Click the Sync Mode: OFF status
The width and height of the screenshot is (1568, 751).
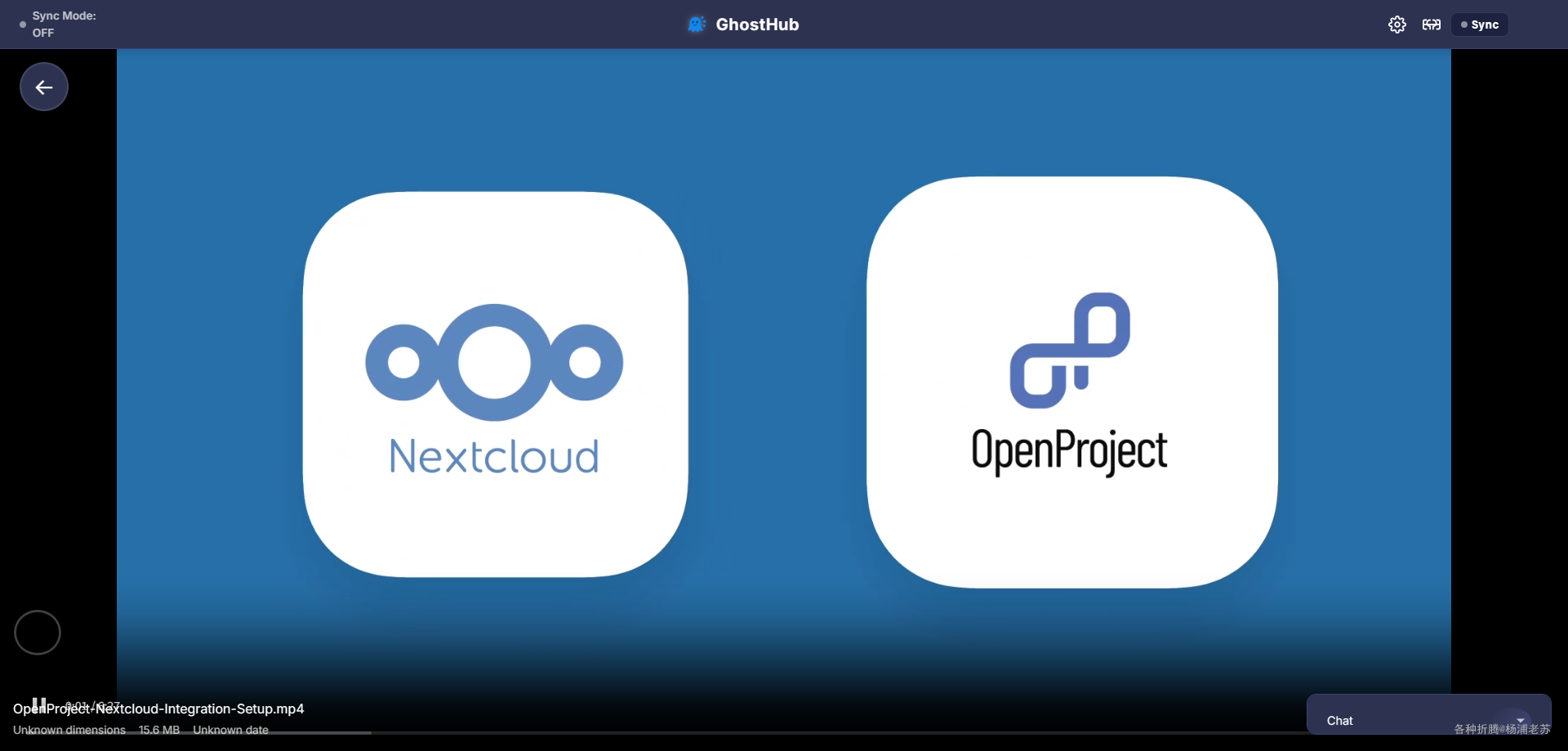(57, 25)
